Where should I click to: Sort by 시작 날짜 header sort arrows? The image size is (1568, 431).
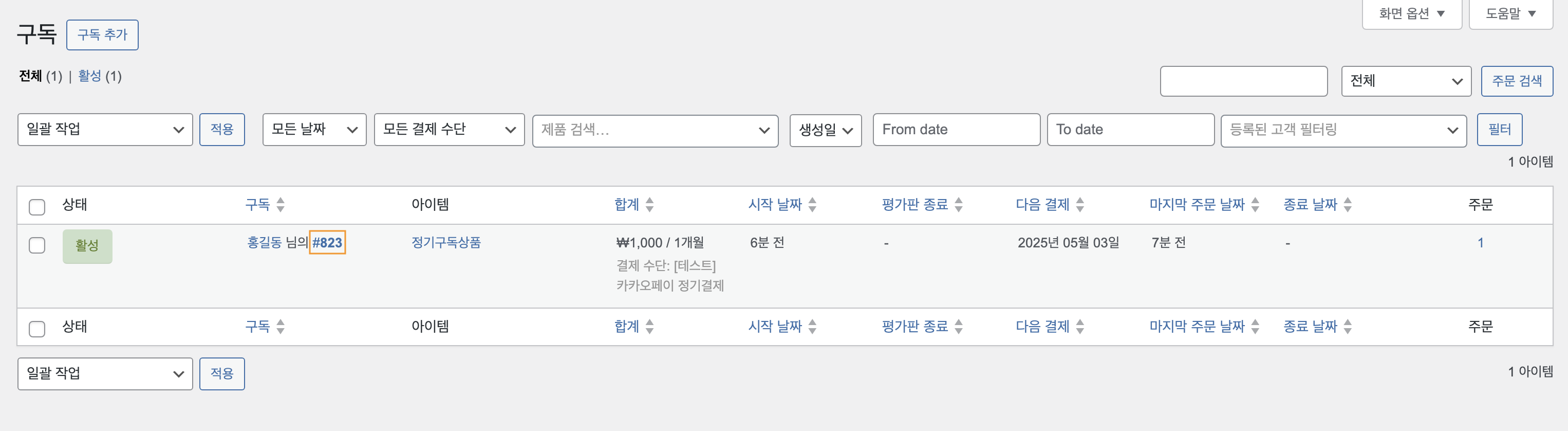(x=812, y=204)
